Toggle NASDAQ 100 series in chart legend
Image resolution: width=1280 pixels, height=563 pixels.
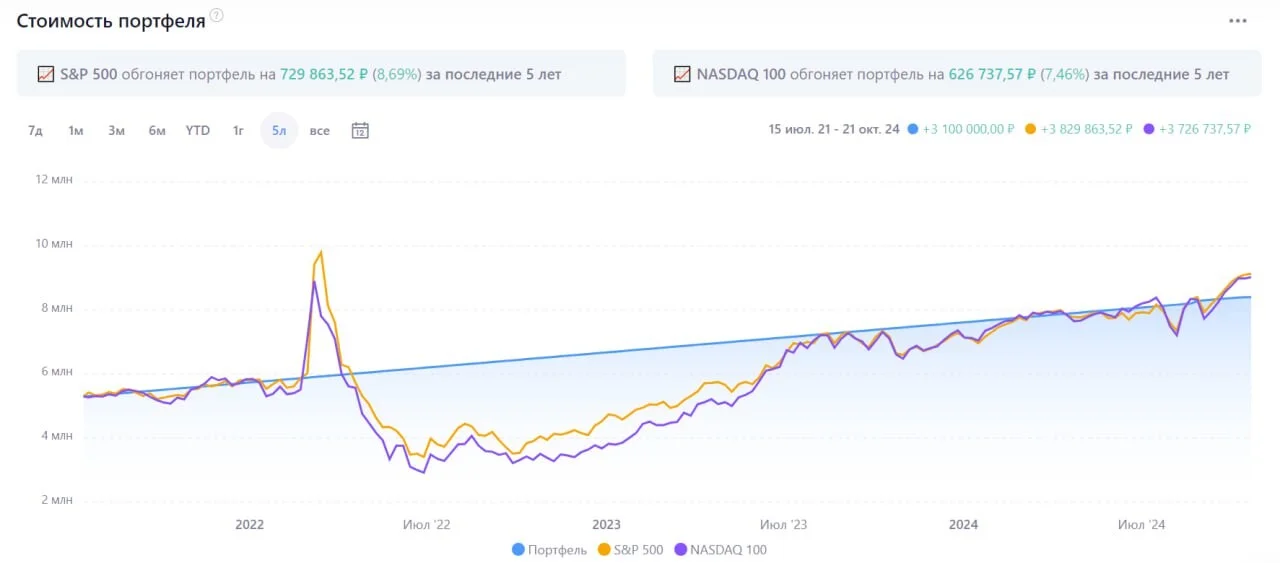pyautogui.click(x=720, y=549)
